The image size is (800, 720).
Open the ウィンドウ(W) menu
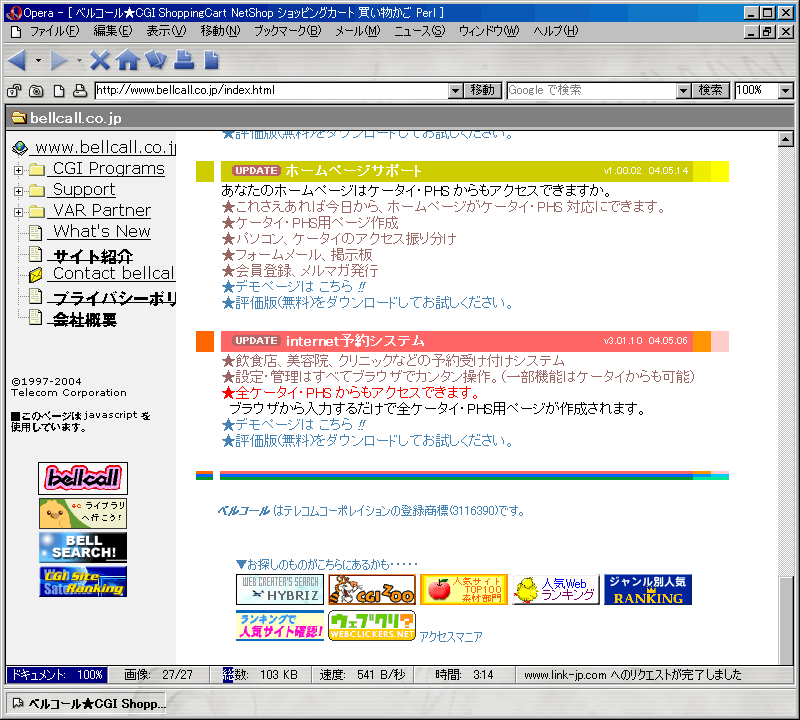click(x=489, y=31)
